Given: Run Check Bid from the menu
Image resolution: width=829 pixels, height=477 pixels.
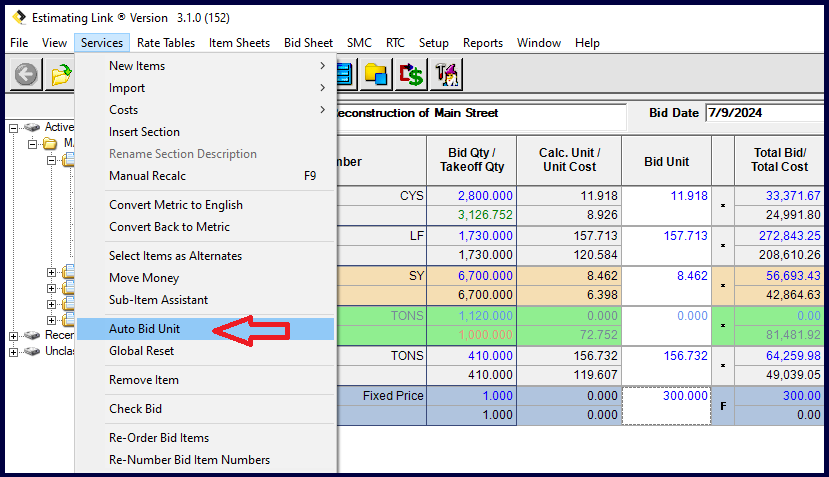Looking at the screenshot, I should (x=206, y=409).
